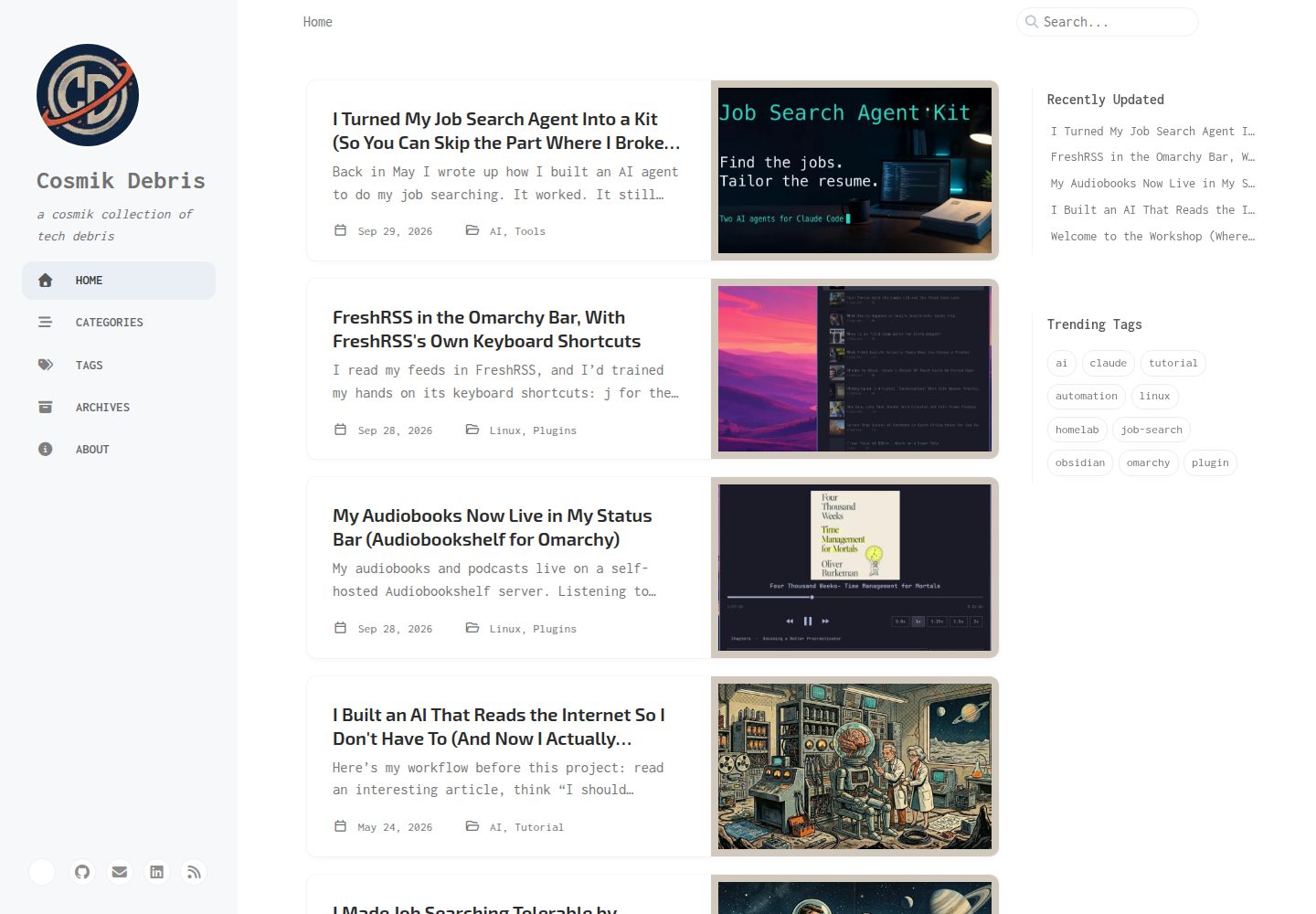Open recently updated 'Welcome to the Workshop' link

[x=1152, y=237]
